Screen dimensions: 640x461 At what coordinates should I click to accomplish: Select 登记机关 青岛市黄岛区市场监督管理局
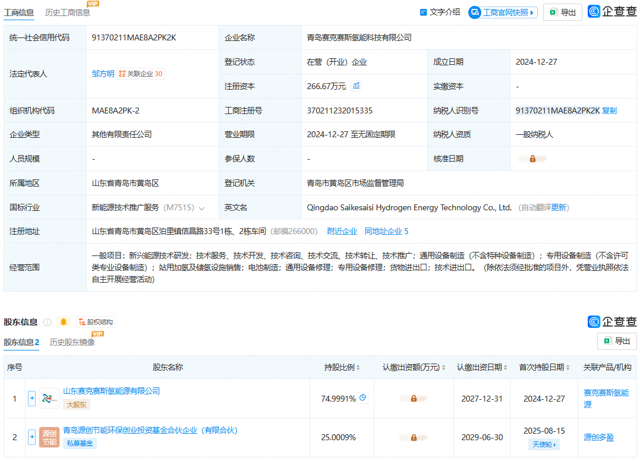point(355,183)
